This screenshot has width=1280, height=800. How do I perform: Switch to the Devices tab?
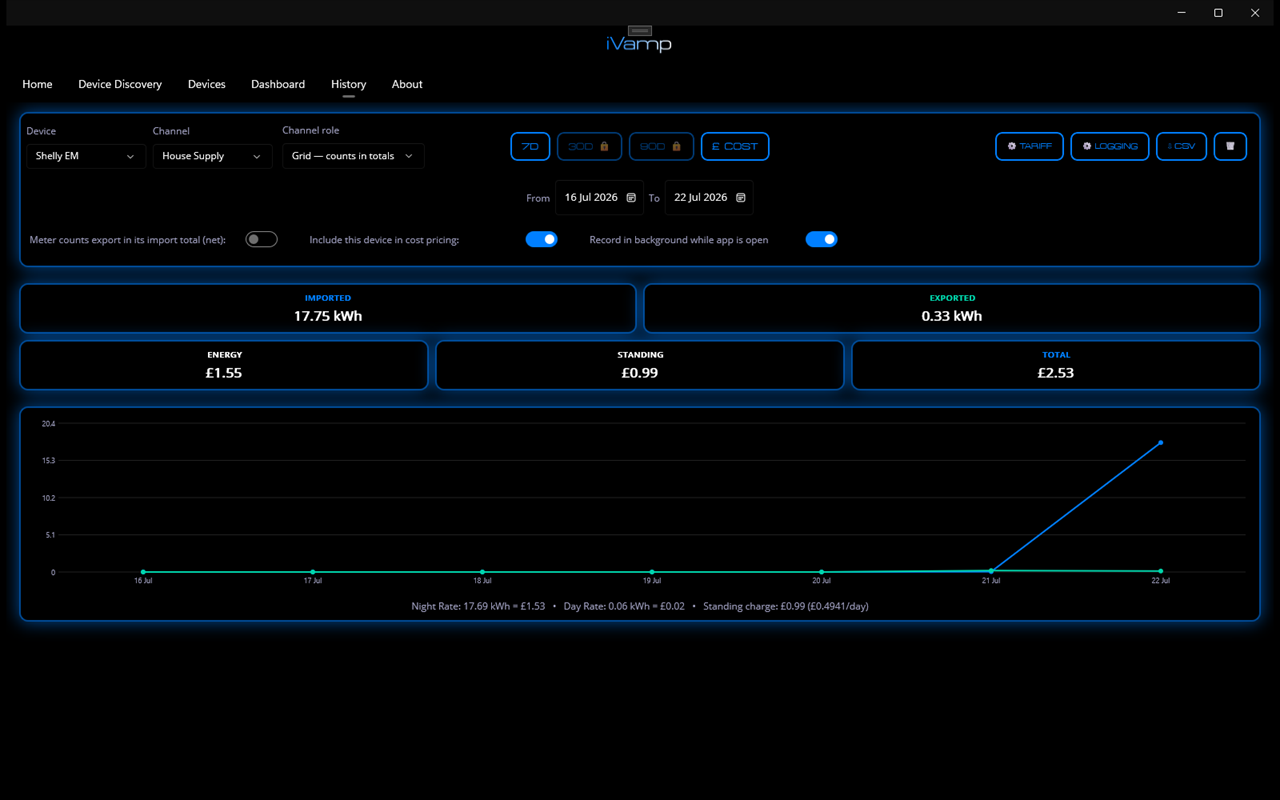point(207,84)
